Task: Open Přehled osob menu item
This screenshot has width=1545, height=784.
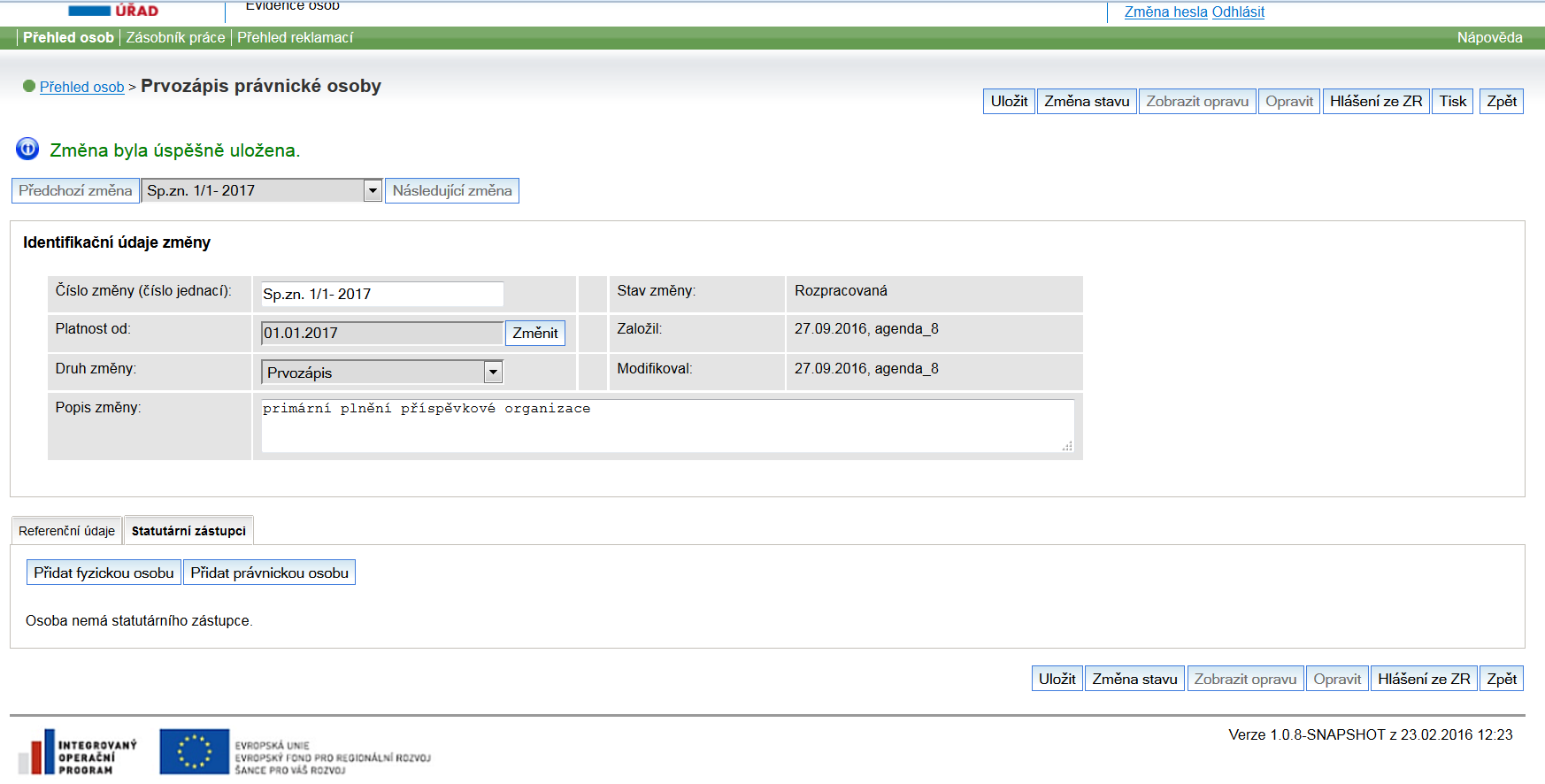Action: [x=68, y=37]
